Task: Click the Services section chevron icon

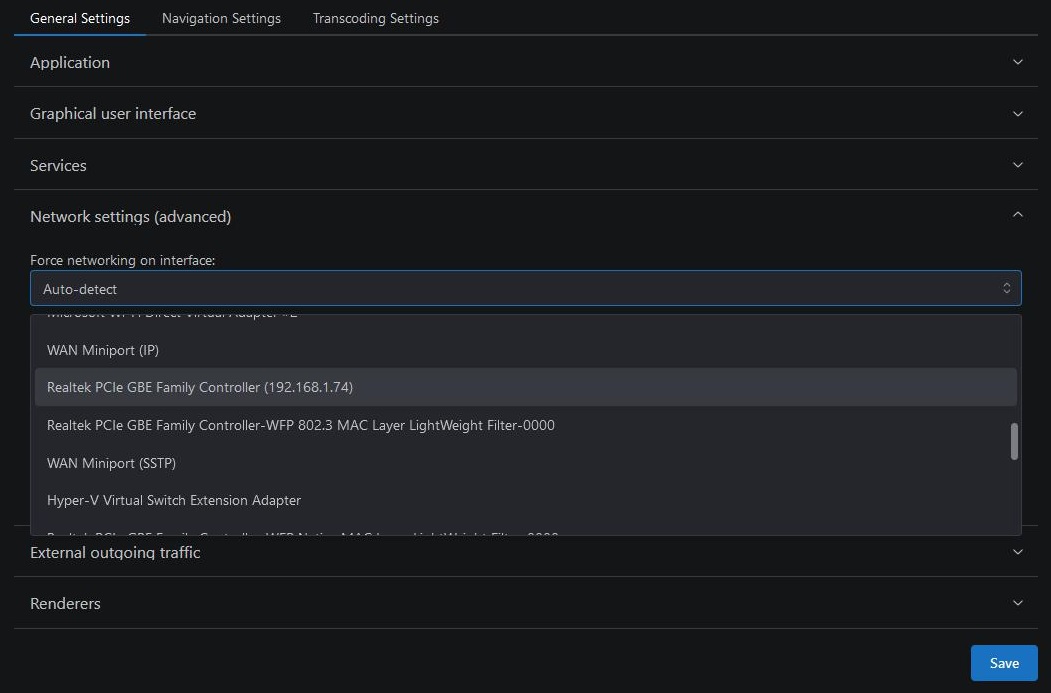Action: (1017, 165)
